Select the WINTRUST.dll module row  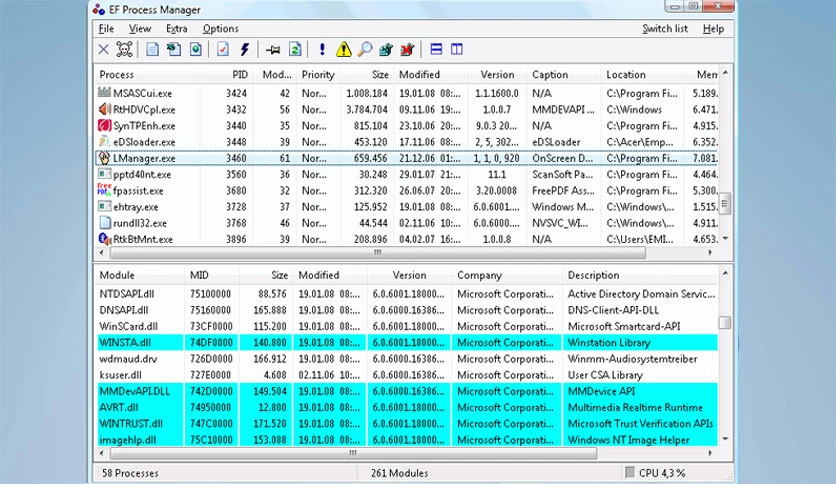coord(407,424)
